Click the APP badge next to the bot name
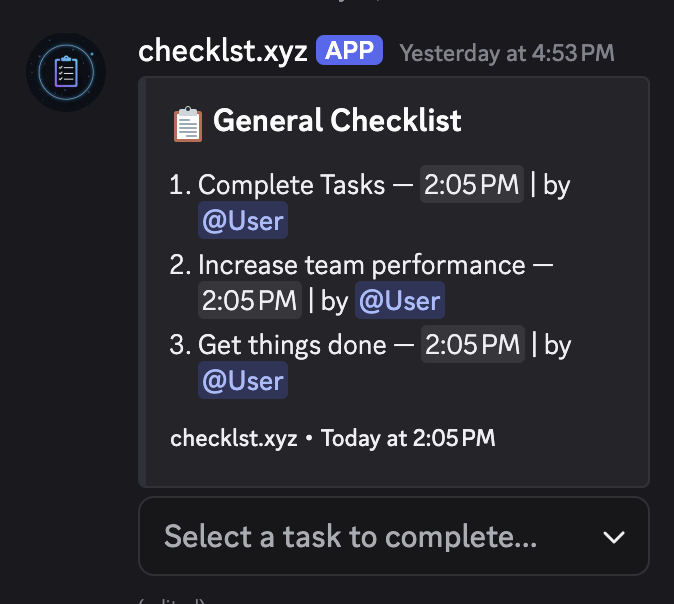Screen dimensions: 674x604 (x=349, y=52)
